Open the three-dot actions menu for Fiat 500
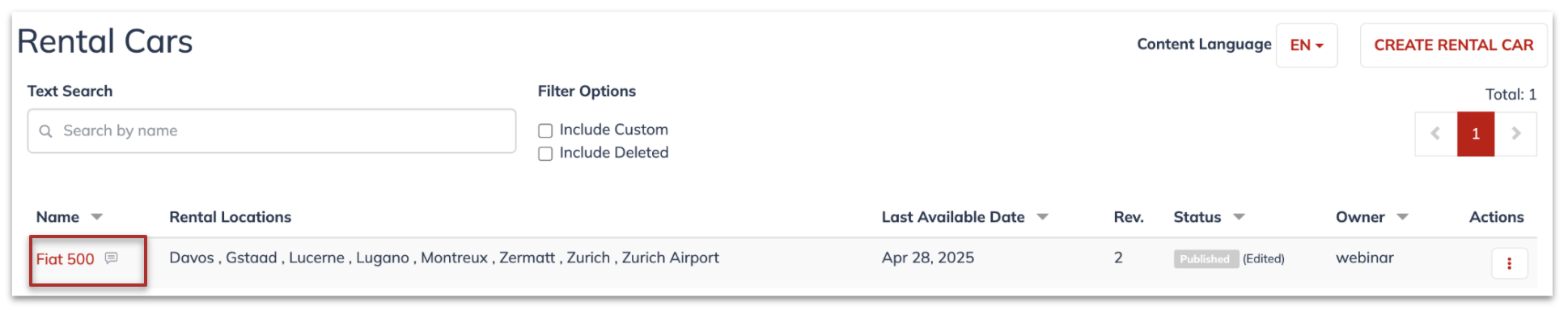This screenshot has height=311, width=1568. click(x=1510, y=263)
